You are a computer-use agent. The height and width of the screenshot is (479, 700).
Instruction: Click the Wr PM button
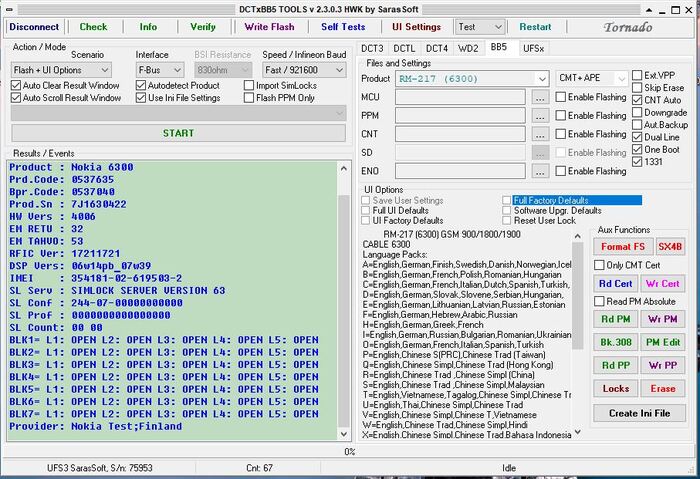(662, 319)
